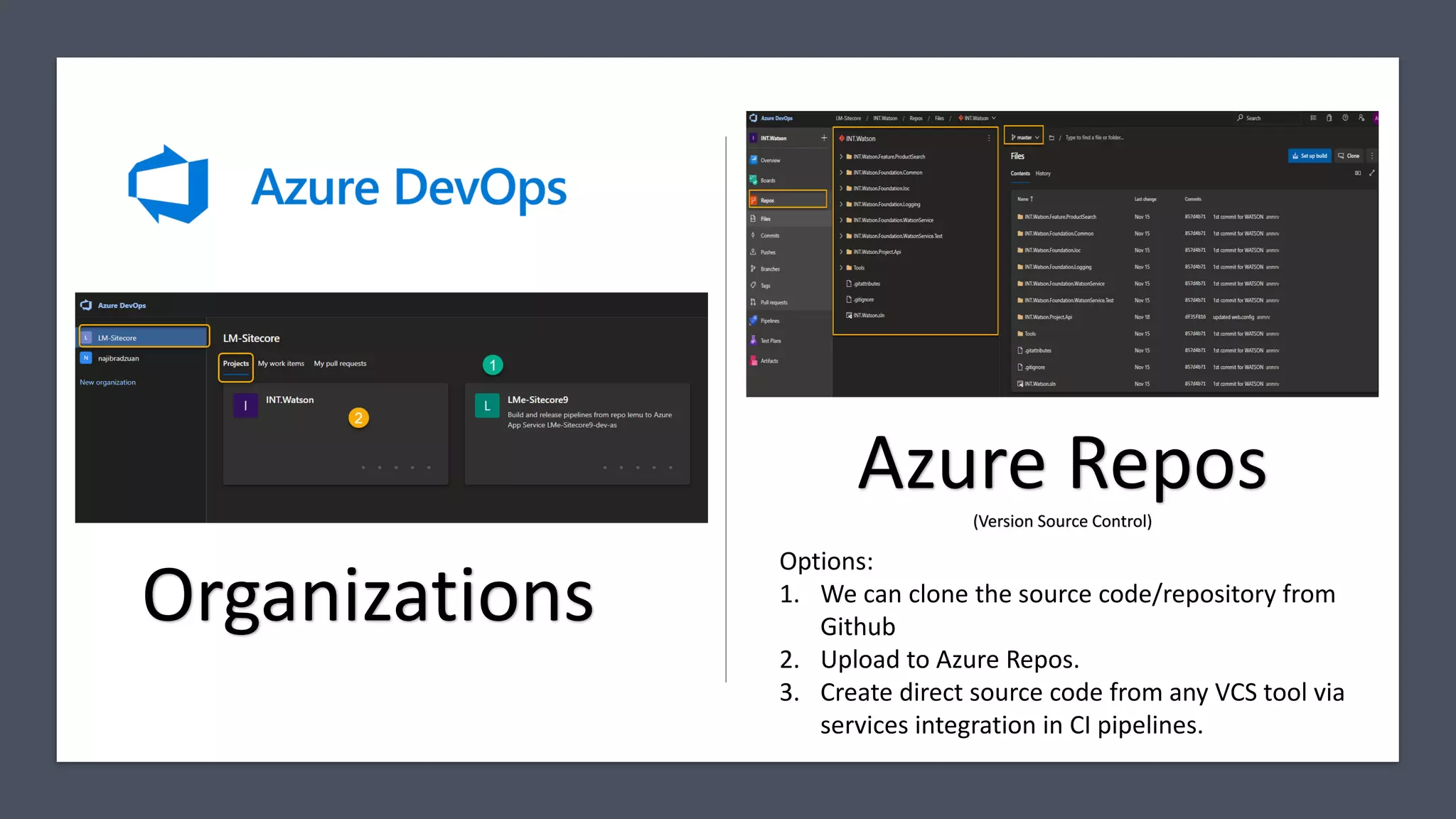1456x819 pixels.
Task: Open the Artifacts section
Action: [x=769, y=360]
